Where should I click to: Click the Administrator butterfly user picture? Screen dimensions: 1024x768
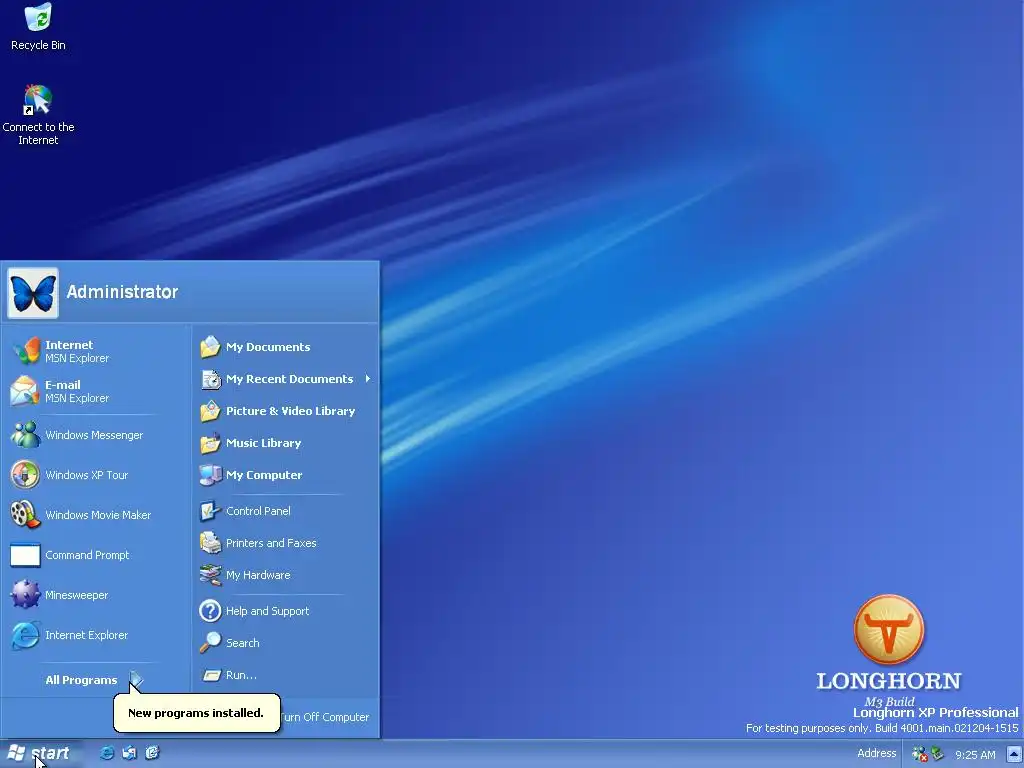tap(33, 293)
